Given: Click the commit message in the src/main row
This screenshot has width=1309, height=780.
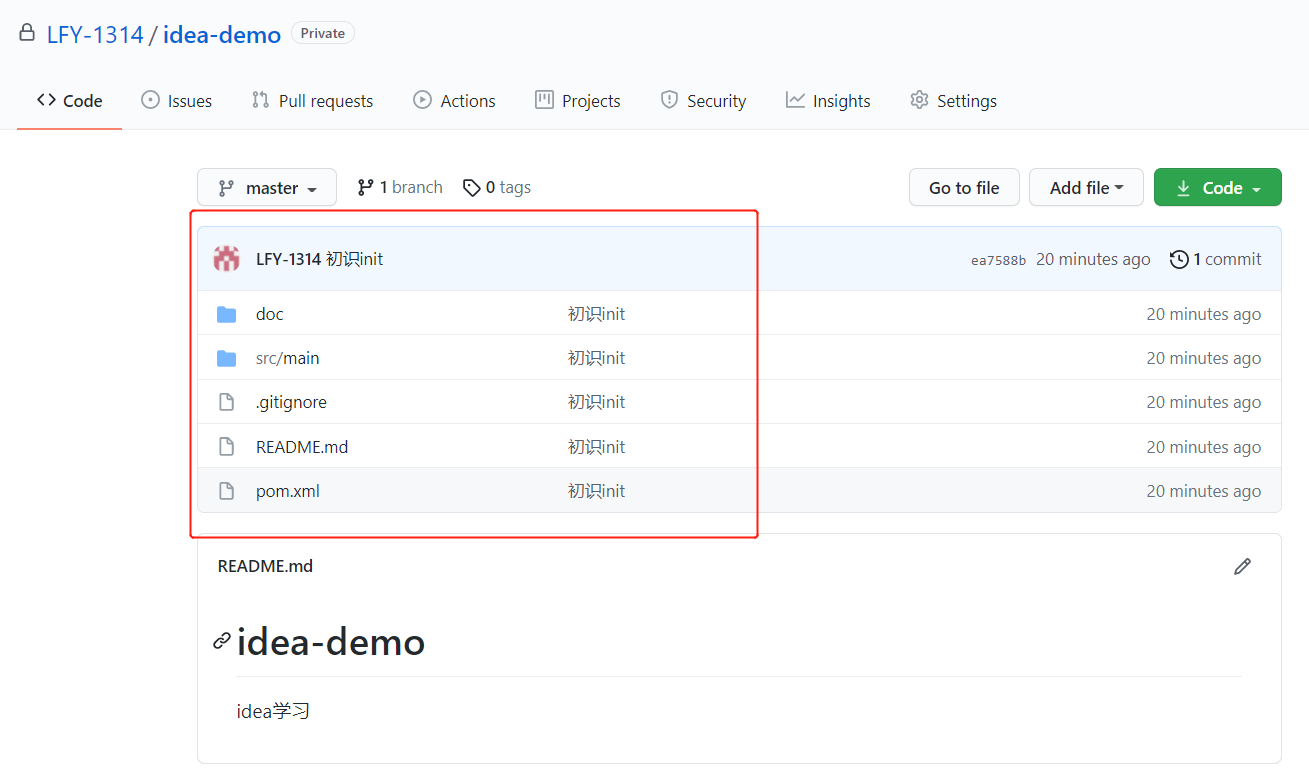Looking at the screenshot, I should [596, 358].
